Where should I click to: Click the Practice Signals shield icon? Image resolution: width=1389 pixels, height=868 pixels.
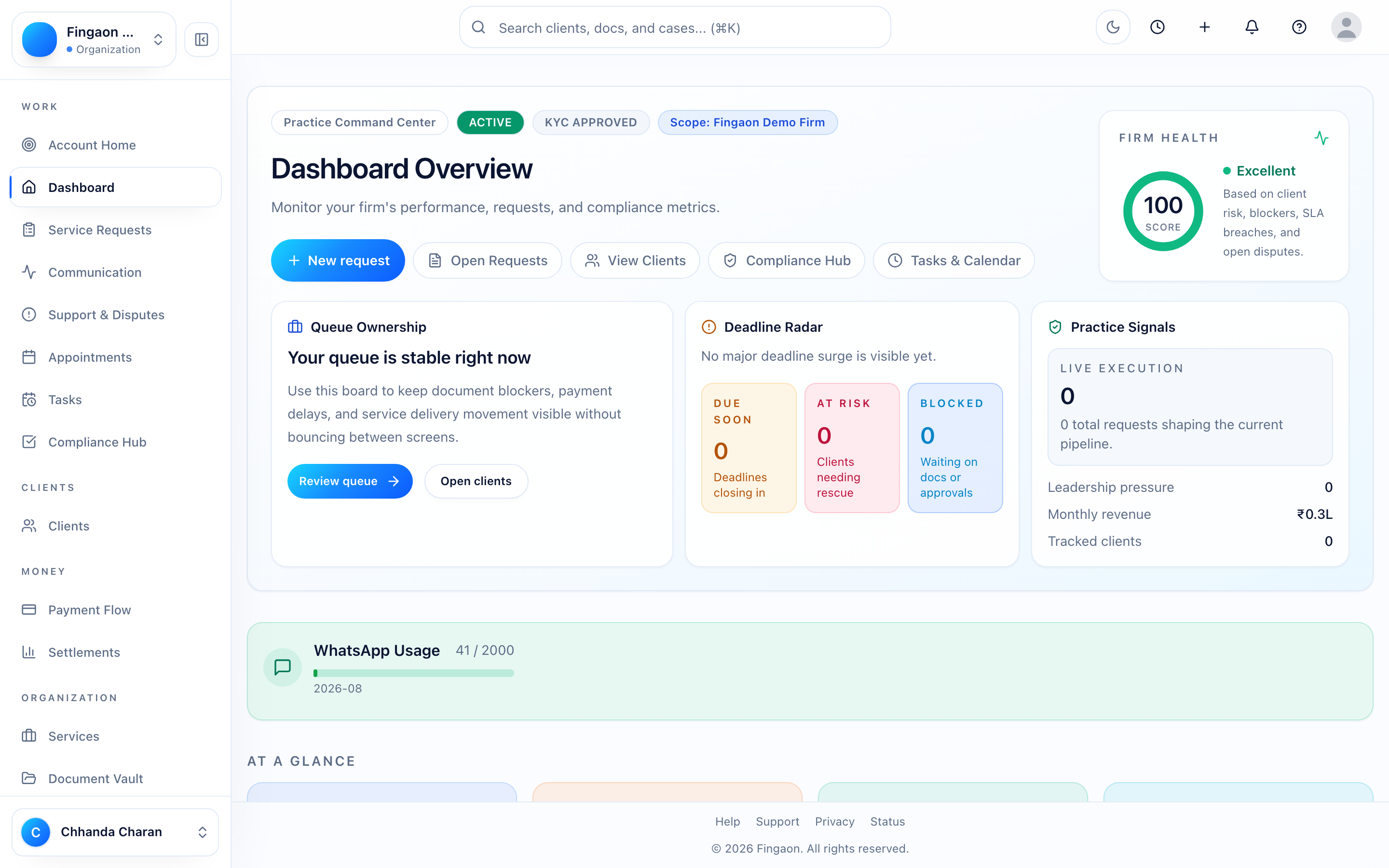point(1055,326)
